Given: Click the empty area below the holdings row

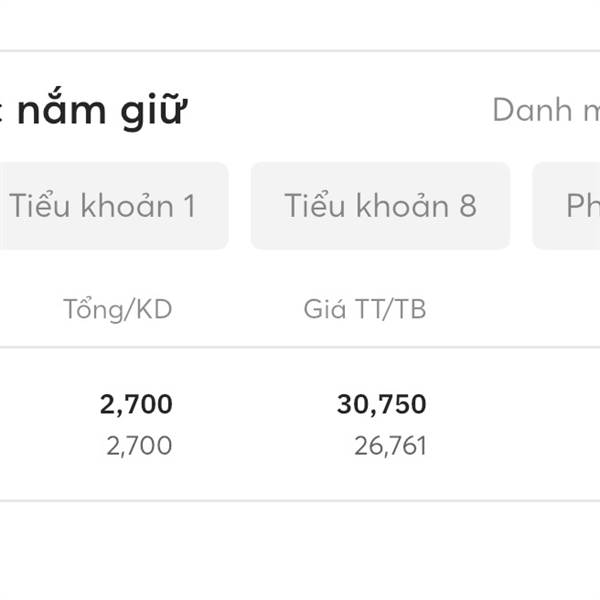Looking at the screenshot, I should click(300, 550).
